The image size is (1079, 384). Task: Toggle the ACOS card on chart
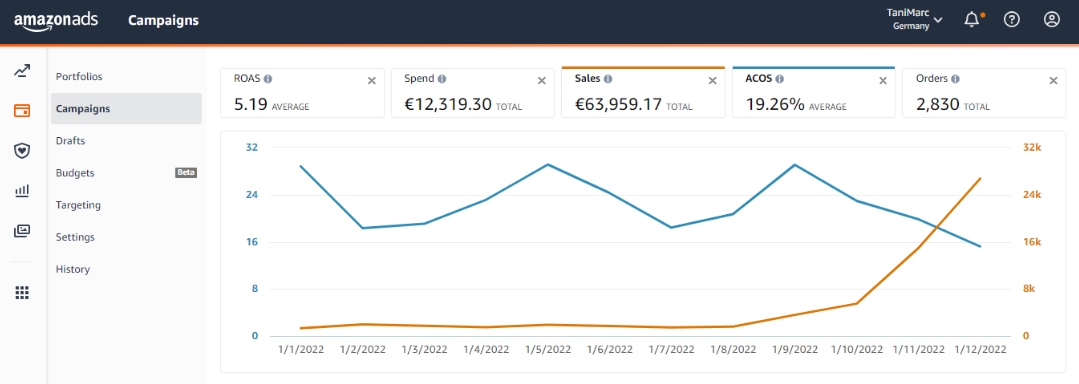click(x=813, y=93)
